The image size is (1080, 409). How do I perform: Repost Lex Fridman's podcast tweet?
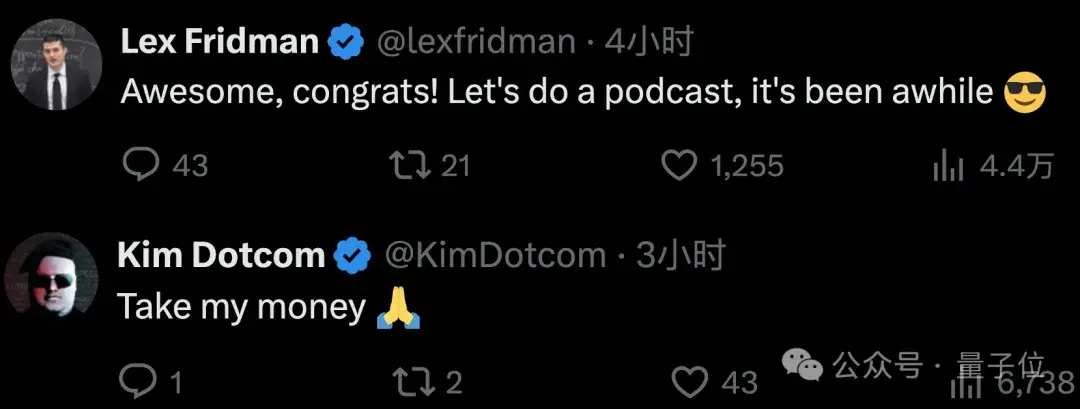click(x=408, y=165)
